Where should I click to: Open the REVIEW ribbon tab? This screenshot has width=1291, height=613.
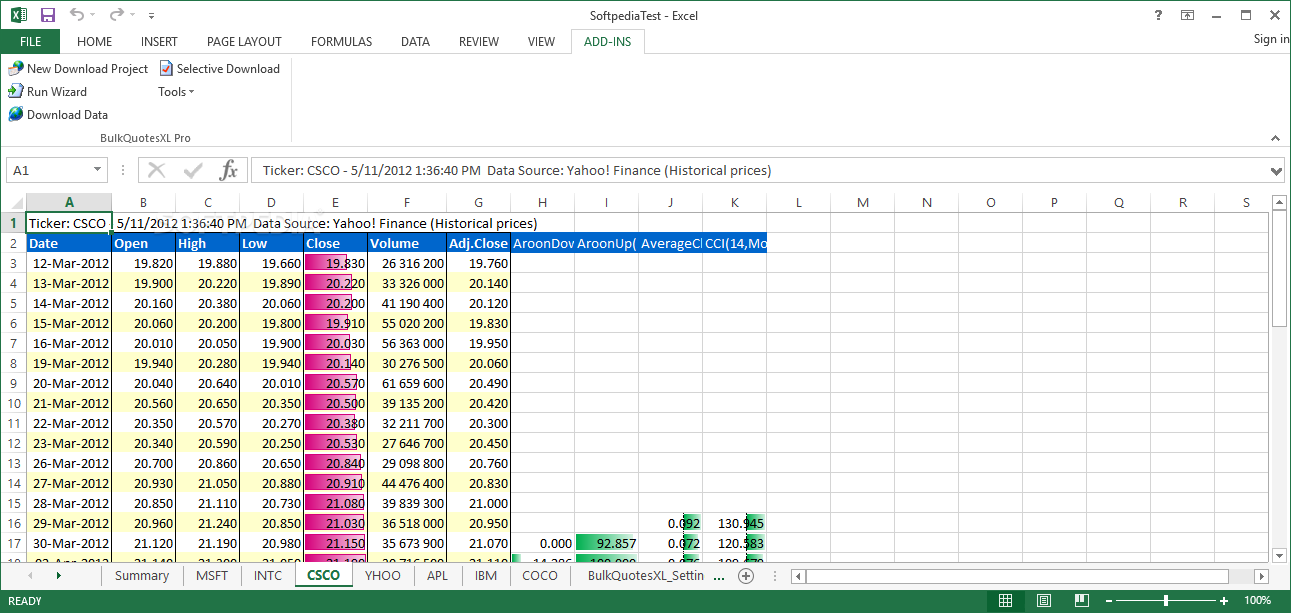(x=479, y=41)
